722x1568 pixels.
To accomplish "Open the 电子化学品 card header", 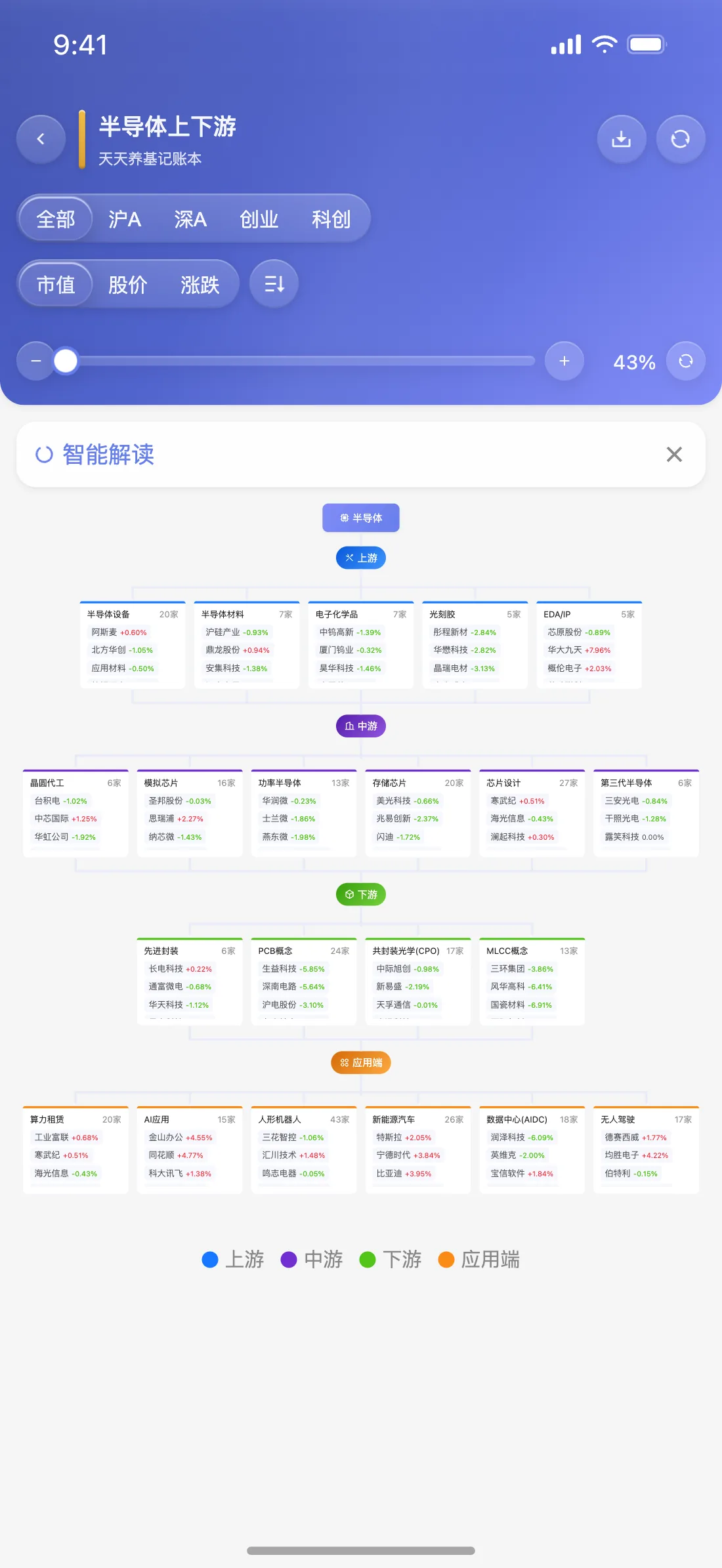I will [x=361, y=614].
